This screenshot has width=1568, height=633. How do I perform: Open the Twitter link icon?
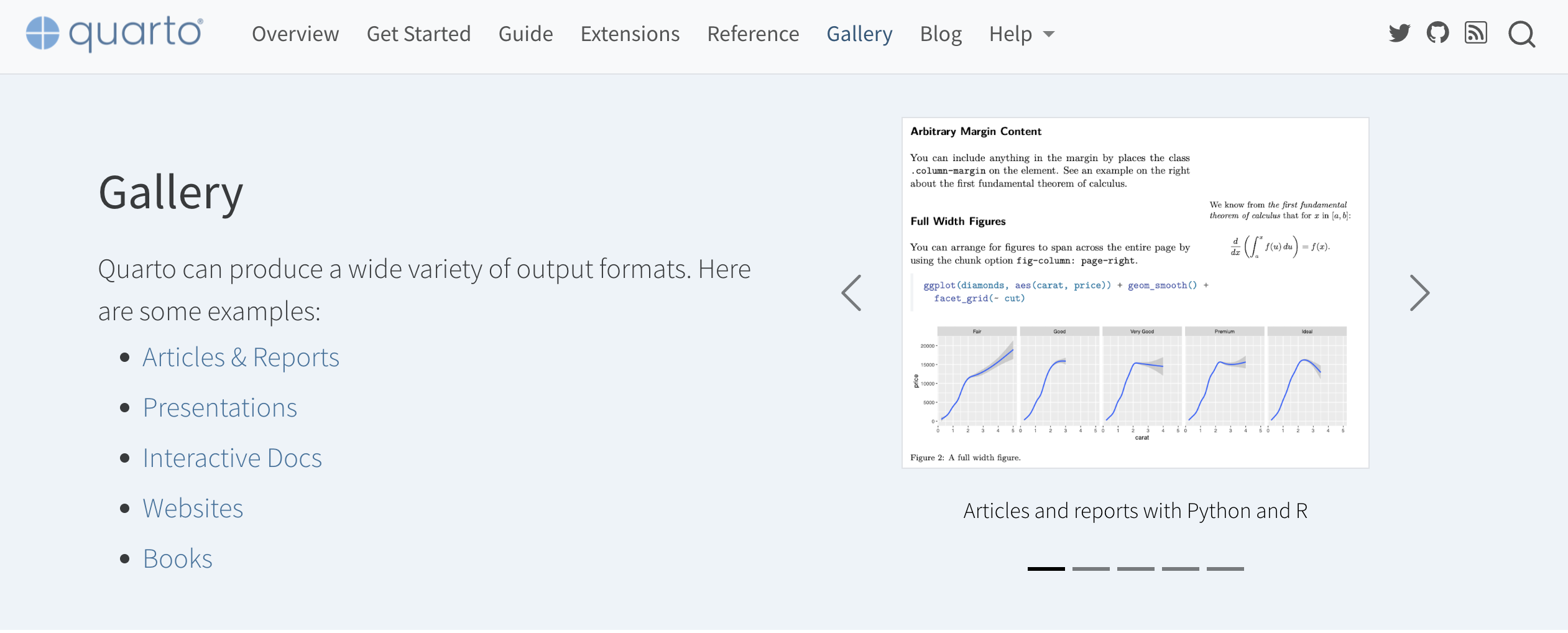click(x=1399, y=33)
